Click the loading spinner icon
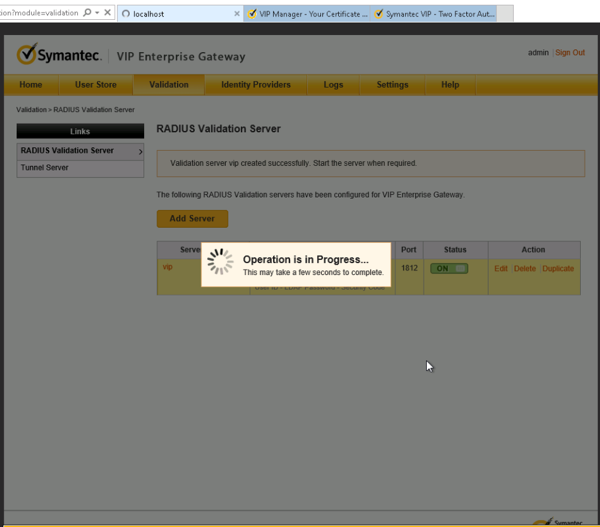The image size is (600, 527). (x=219, y=263)
